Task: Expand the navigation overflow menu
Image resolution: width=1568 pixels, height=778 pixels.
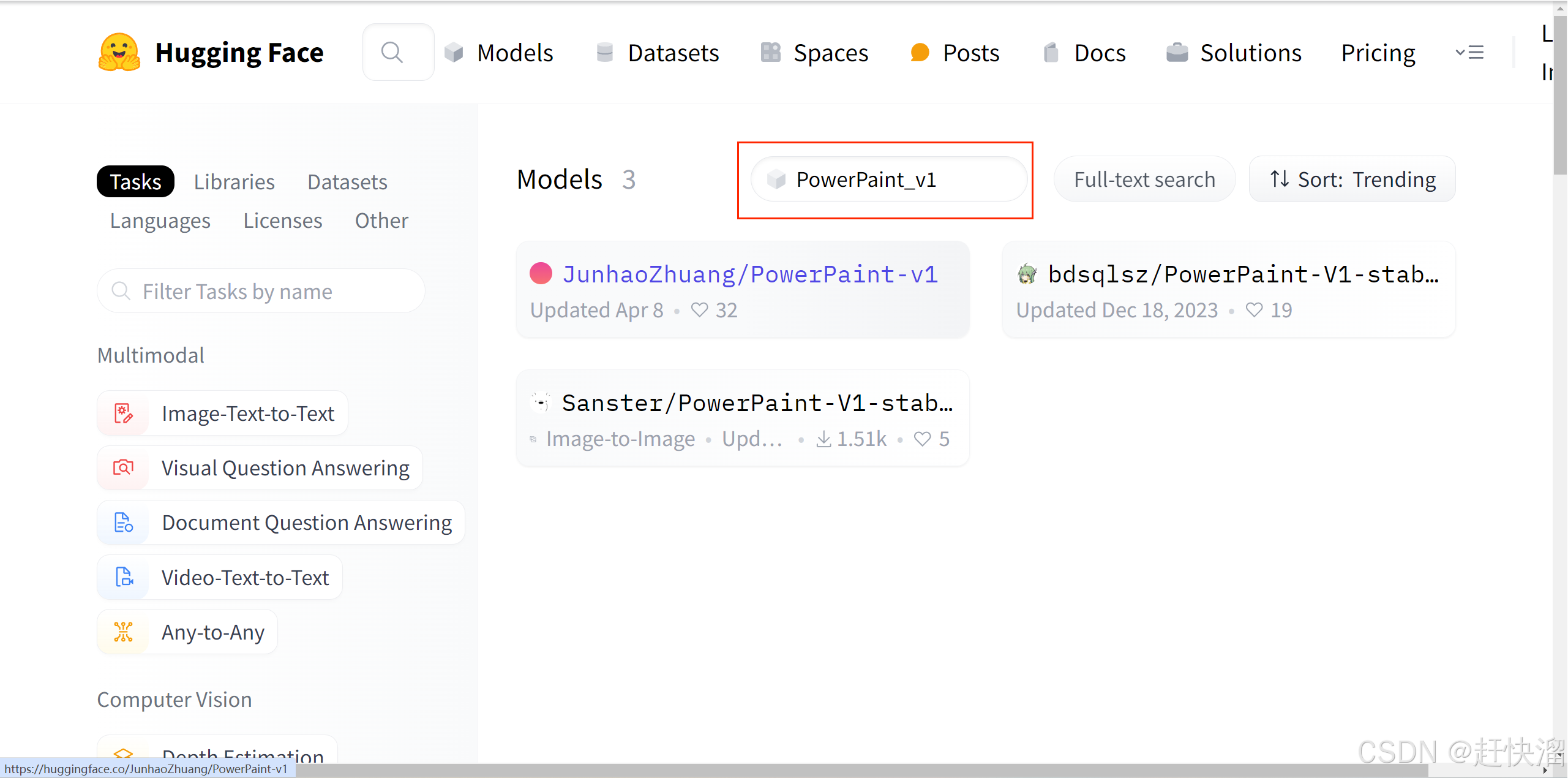Action: (x=1469, y=53)
